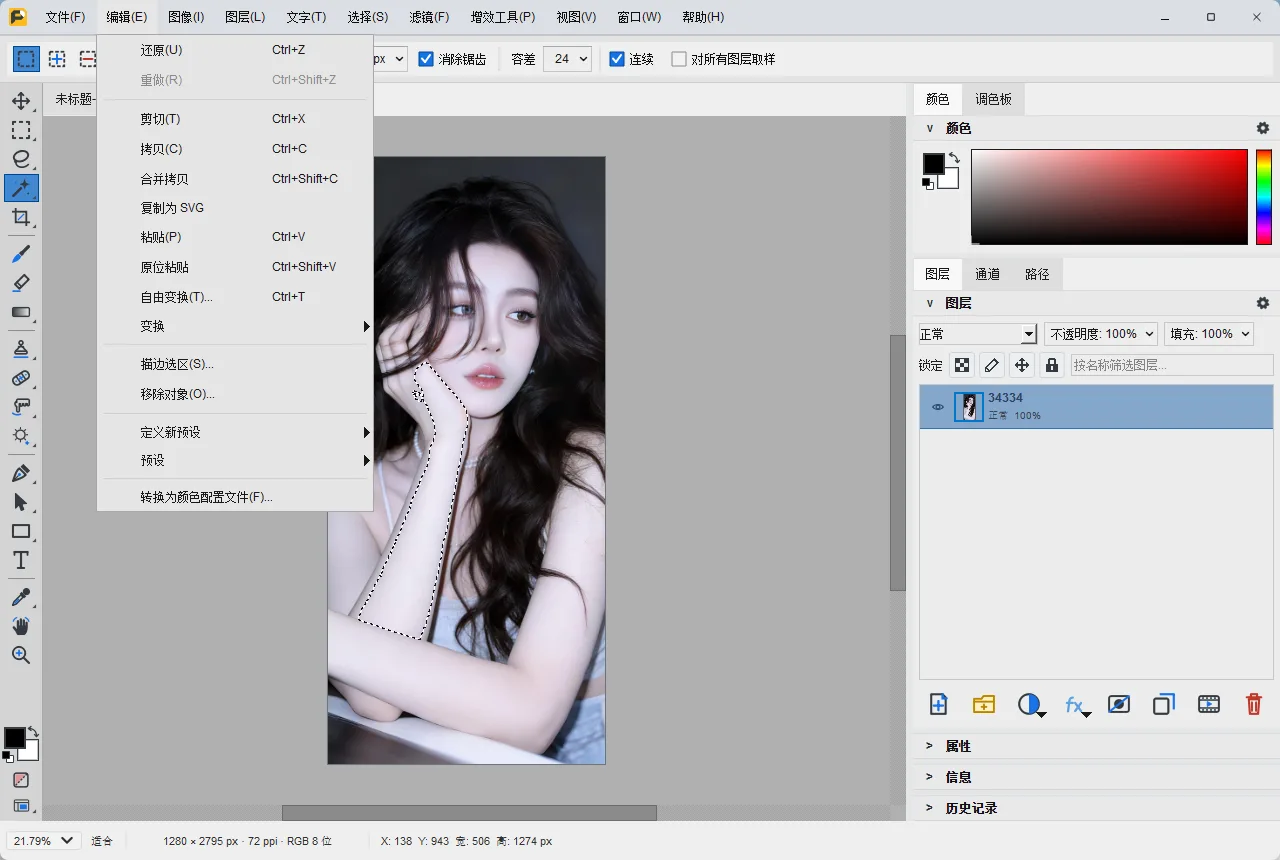Select the Zoom magnifier tool
Screen dimensions: 1280x860
tap(21, 655)
